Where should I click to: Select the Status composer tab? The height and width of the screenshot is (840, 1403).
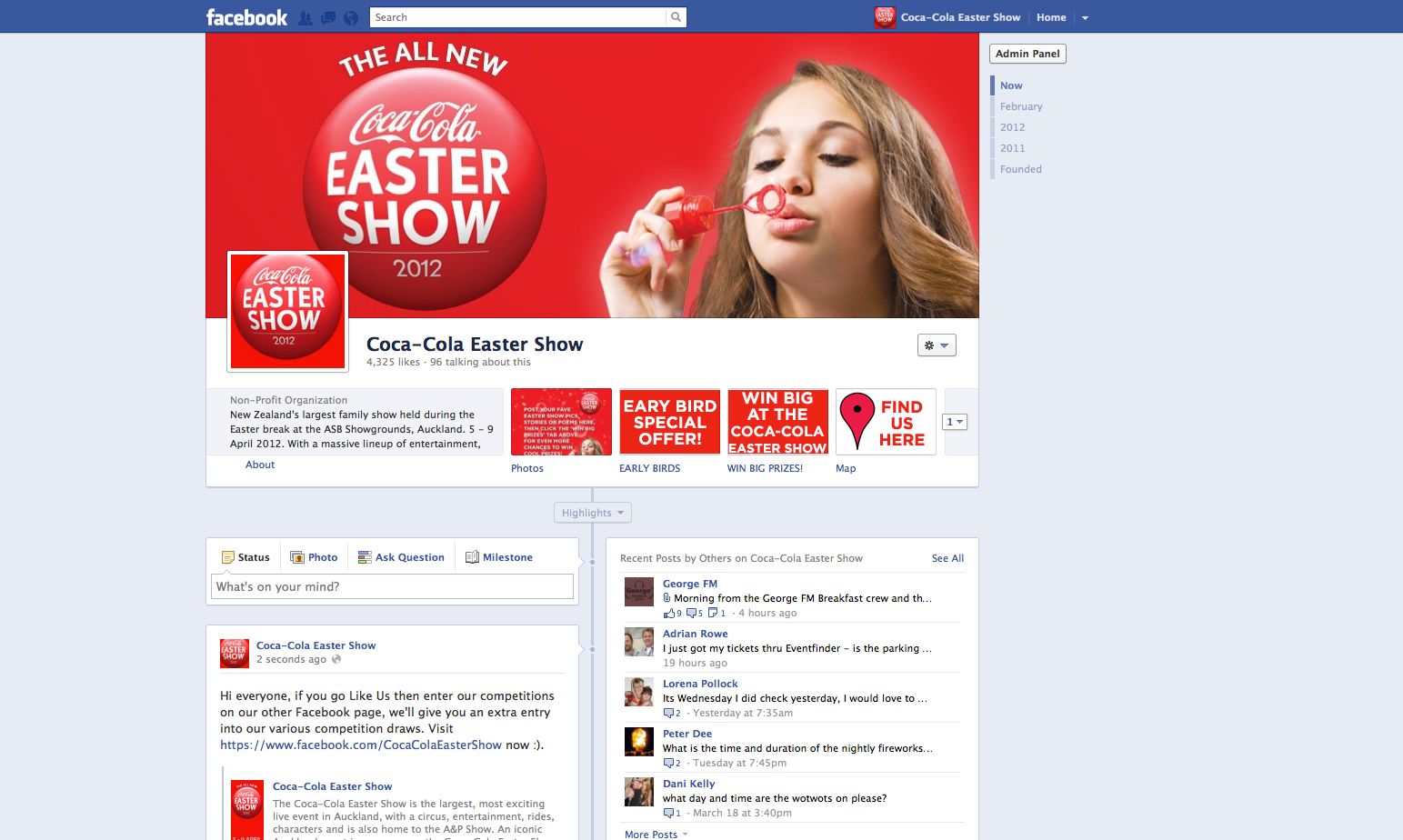point(246,557)
